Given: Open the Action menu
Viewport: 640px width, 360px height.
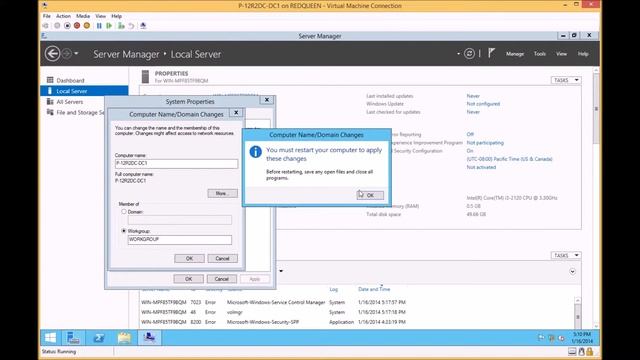Looking at the screenshot, I should 63,16.
